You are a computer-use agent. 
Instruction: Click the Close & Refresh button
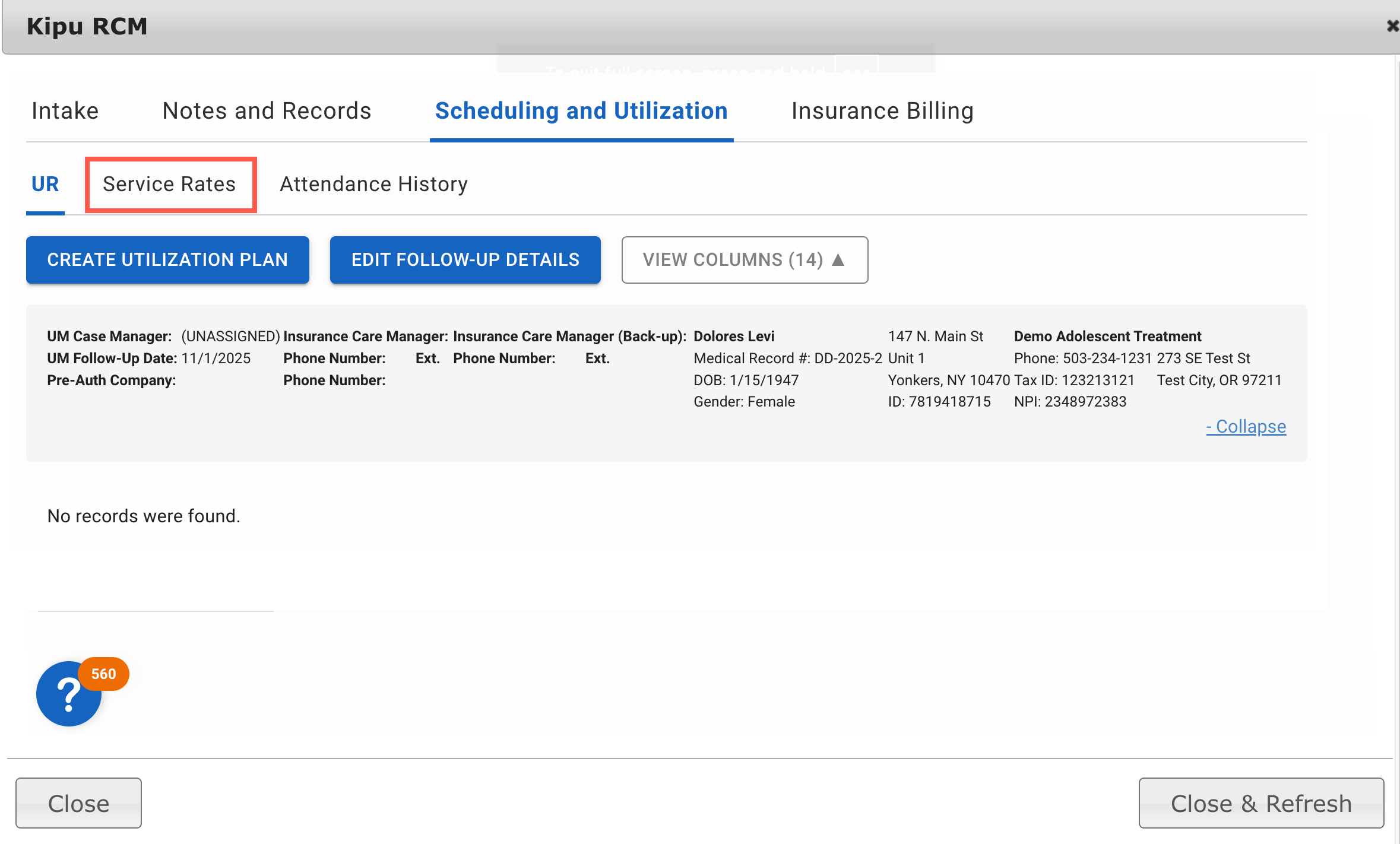point(1260,802)
